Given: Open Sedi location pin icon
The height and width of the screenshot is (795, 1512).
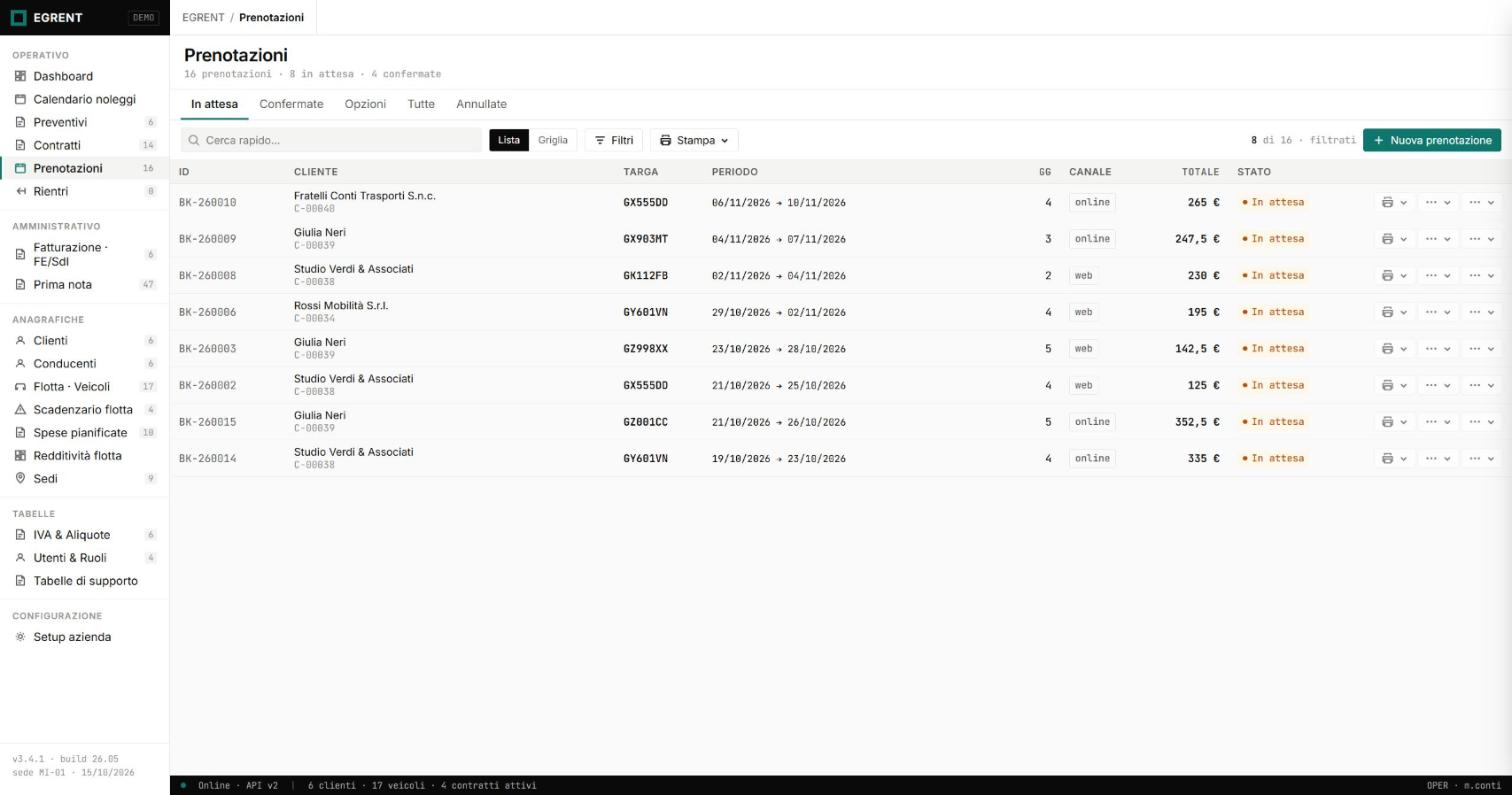Looking at the screenshot, I should [20, 478].
